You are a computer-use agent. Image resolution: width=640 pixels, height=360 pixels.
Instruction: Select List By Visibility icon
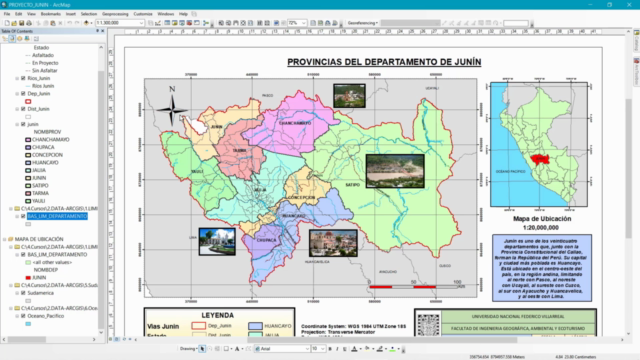pyautogui.click(x=20, y=38)
